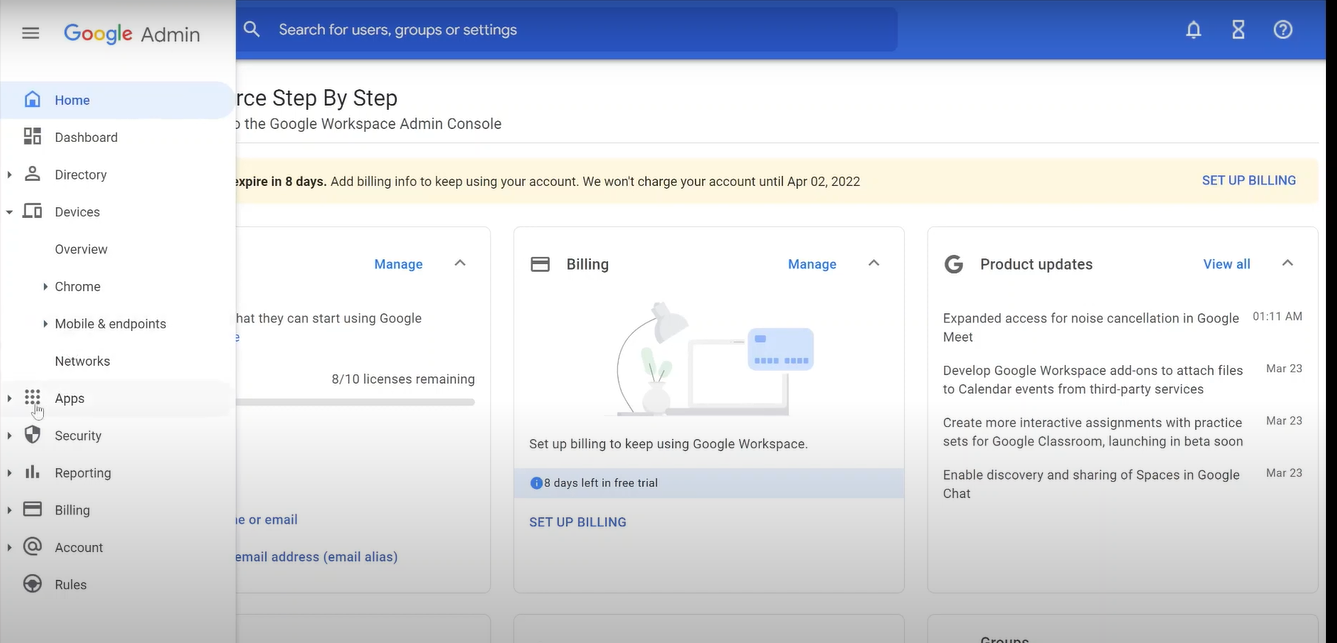Image resolution: width=1337 pixels, height=643 pixels.
Task: Click the email address (email alias) link
Action: [x=316, y=557]
